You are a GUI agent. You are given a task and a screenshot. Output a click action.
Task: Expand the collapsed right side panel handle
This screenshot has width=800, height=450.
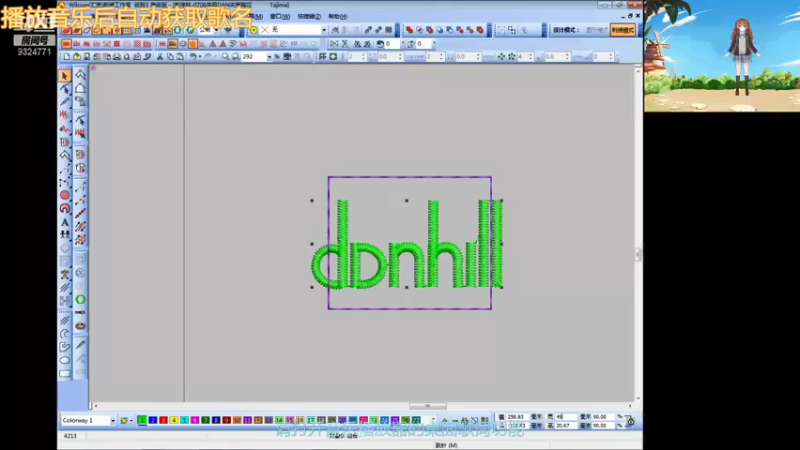[638, 254]
